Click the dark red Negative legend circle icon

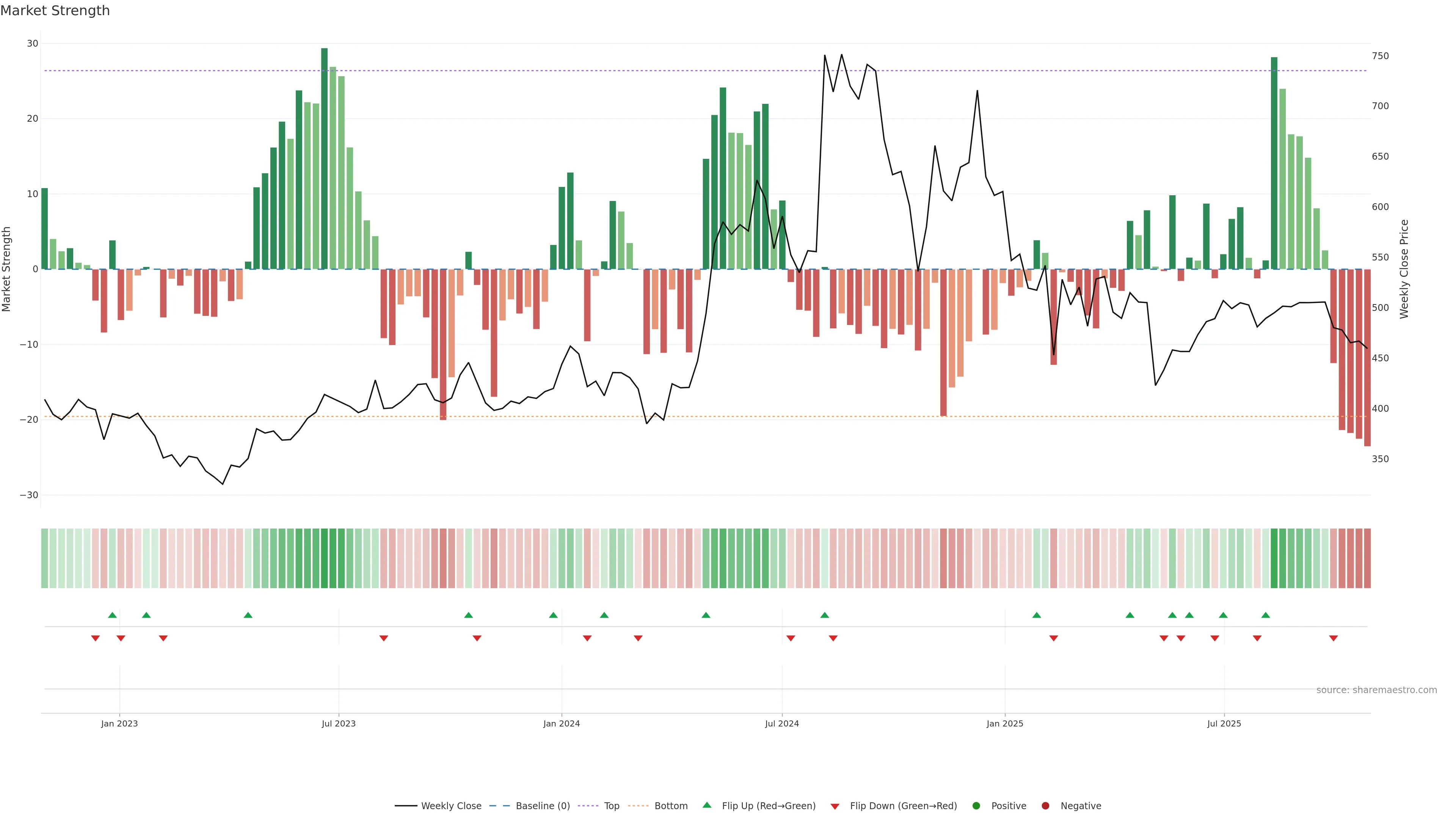pos(1045,806)
